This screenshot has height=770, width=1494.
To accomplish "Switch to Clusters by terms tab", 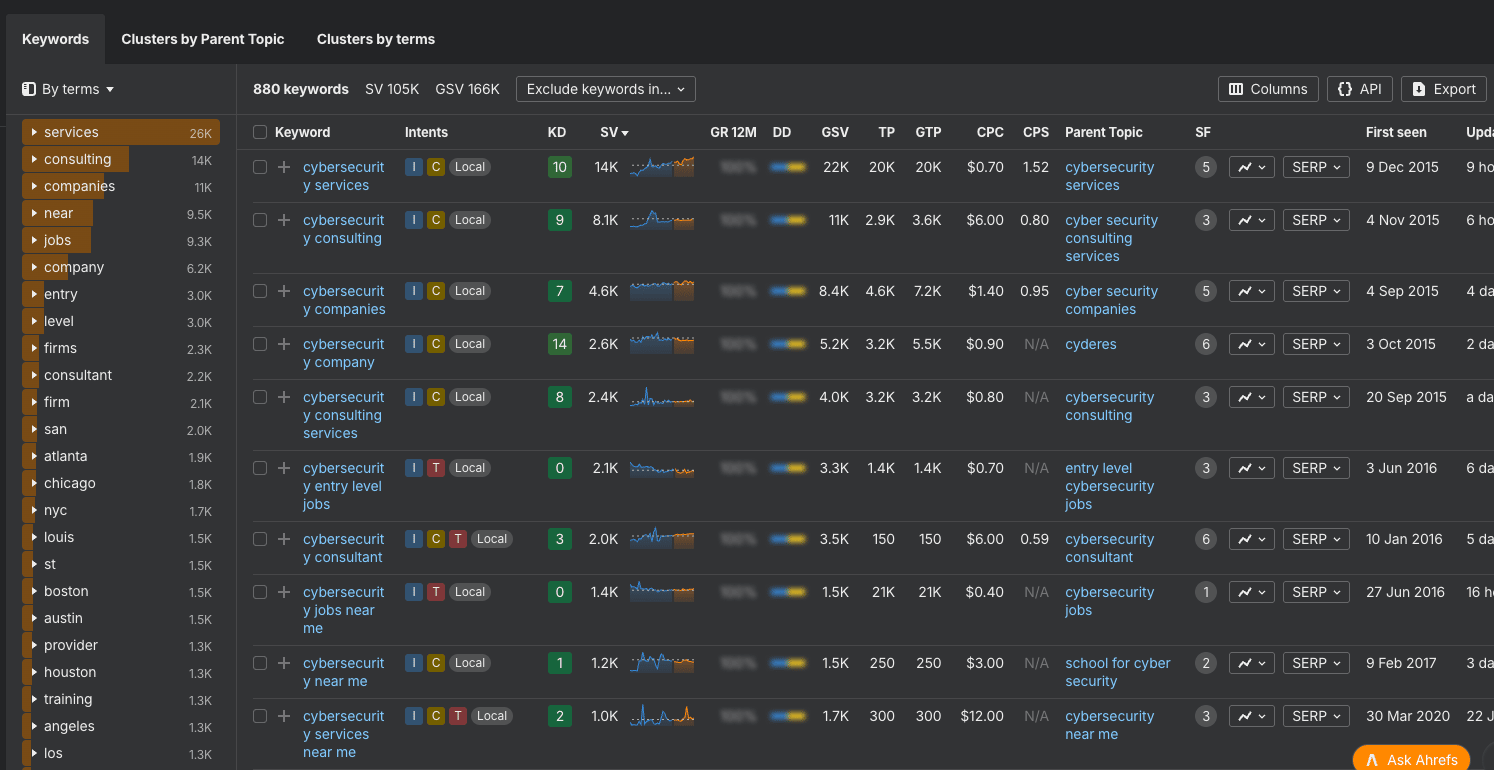I will [x=376, y=39].
